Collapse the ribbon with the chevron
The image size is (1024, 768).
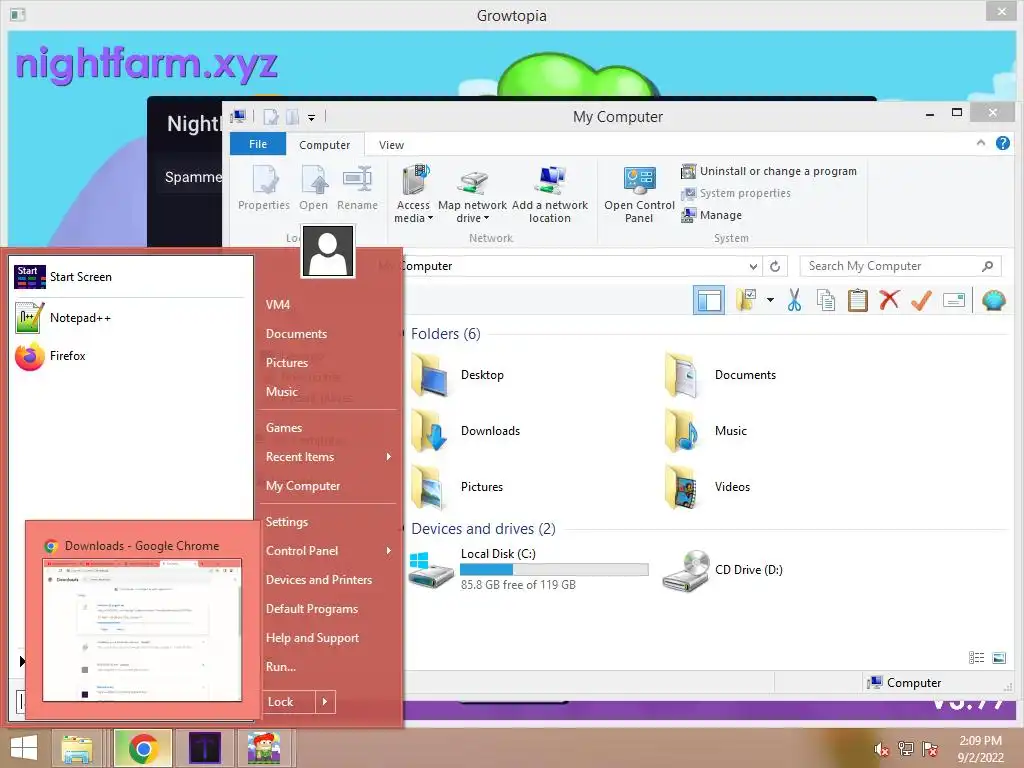coord(980,143)
